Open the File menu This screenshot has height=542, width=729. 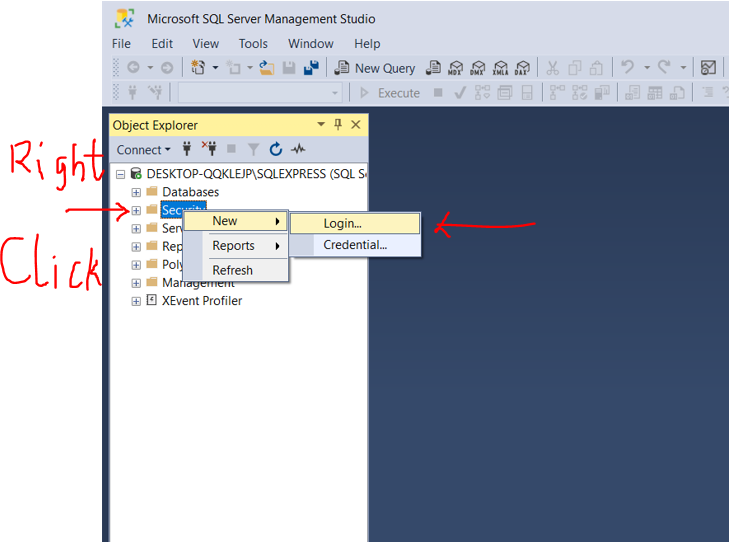click(121, 44)
